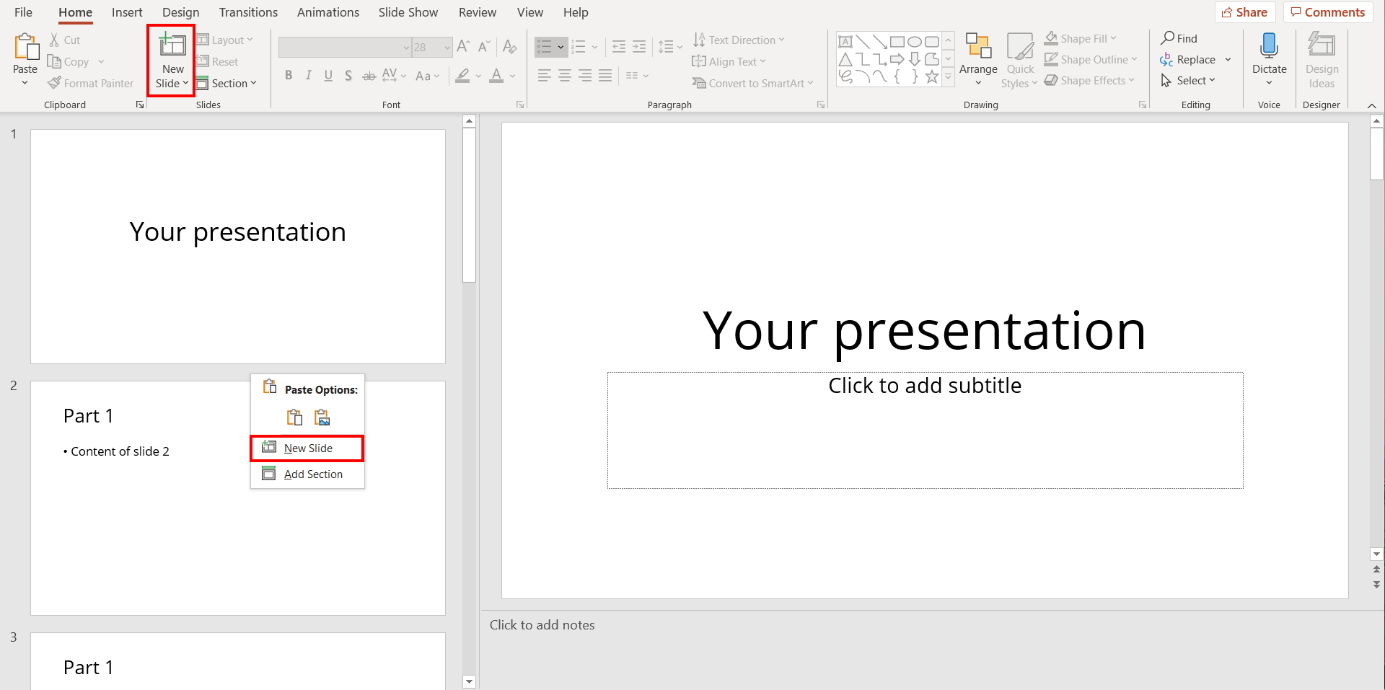Toggle italic text formatting
This screenshot has width=1385, height=690.
coord(308,75)
